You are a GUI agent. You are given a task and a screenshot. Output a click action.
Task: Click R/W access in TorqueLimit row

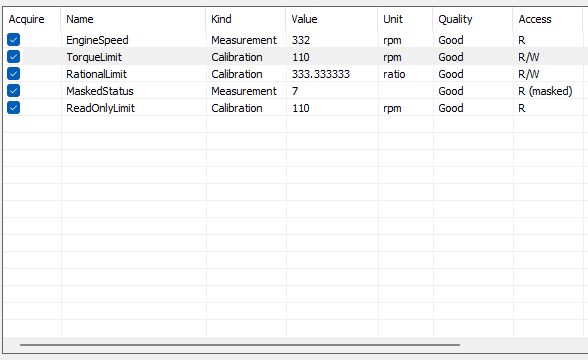[529, 57]
